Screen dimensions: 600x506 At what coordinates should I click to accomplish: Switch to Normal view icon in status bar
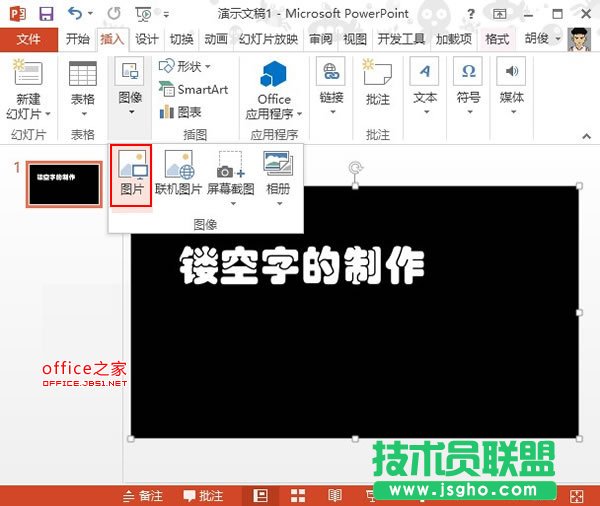[261, 496]
